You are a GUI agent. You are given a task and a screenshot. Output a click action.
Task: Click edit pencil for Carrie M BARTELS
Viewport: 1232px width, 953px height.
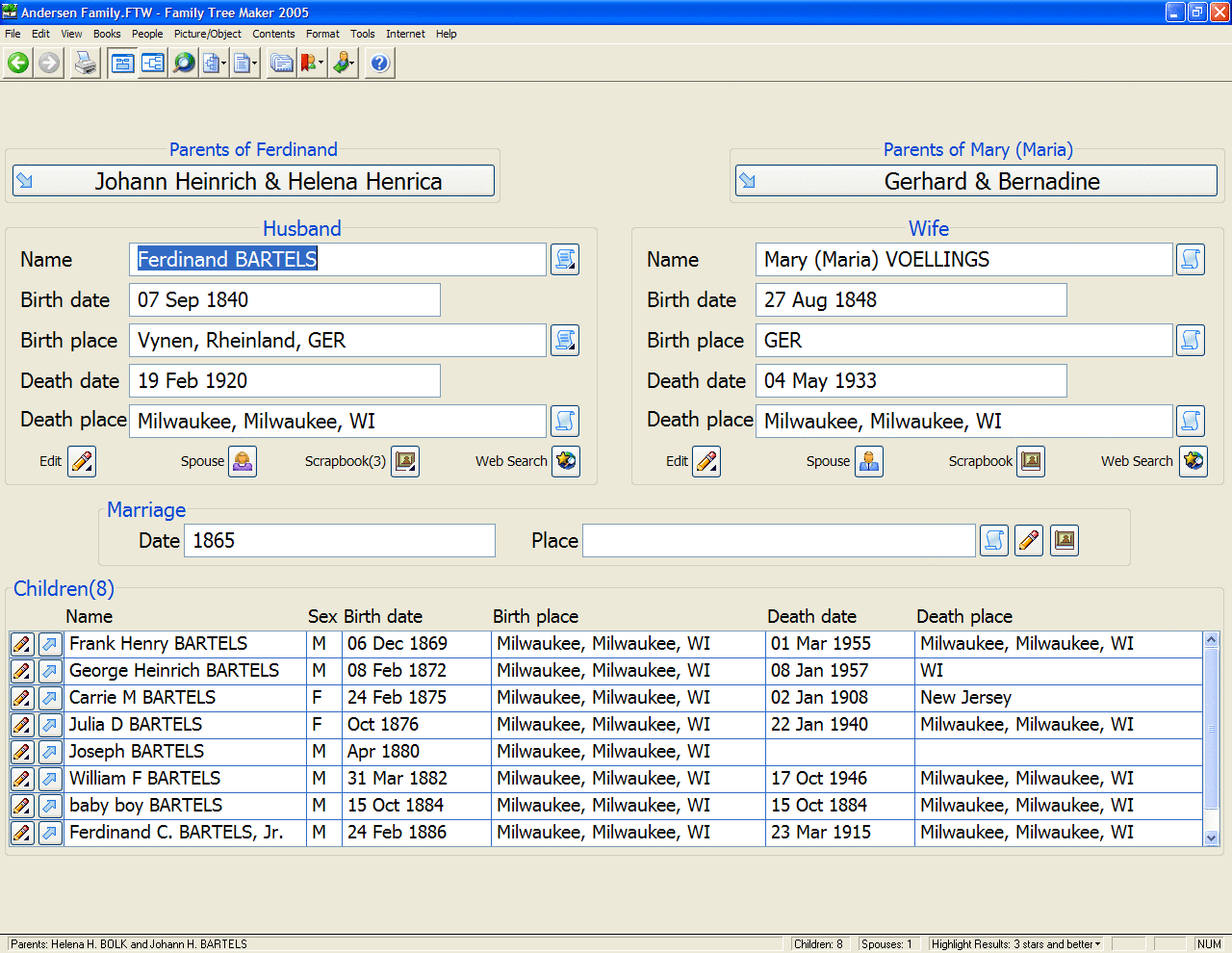point(22,698)
